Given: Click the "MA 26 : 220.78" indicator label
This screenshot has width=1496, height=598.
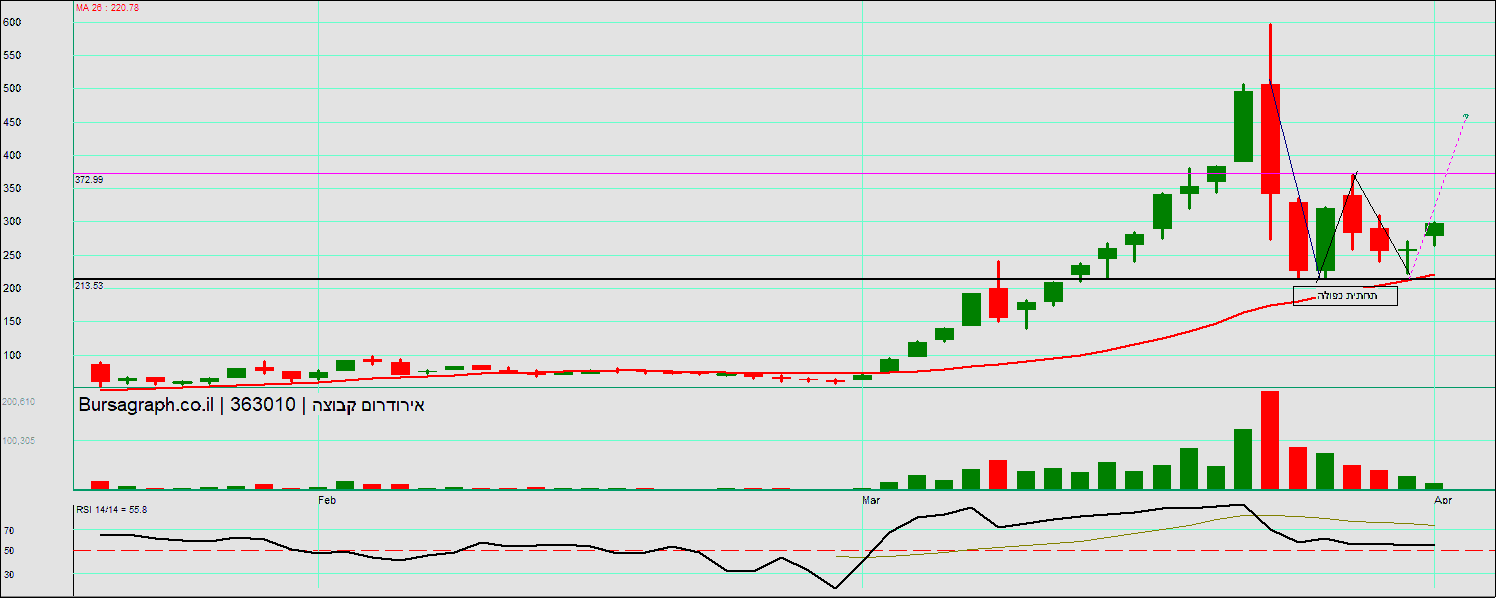Looking at the screenshot, I should (x=107, y=8).
